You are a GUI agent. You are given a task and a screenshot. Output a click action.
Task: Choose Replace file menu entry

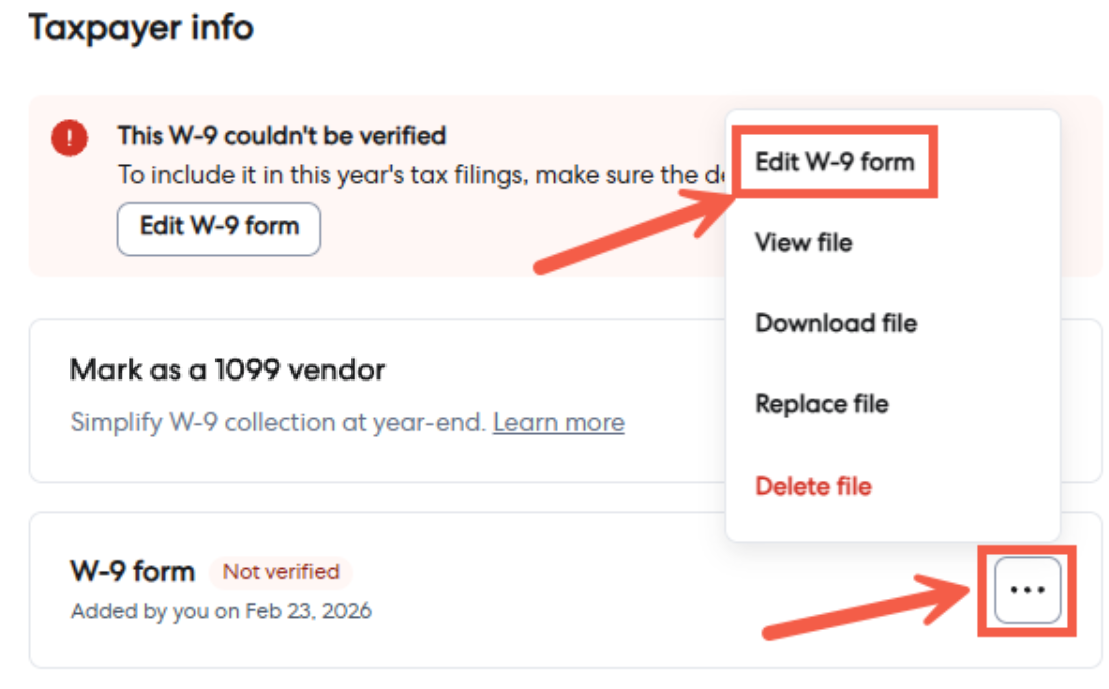click(x=821, y=405)
